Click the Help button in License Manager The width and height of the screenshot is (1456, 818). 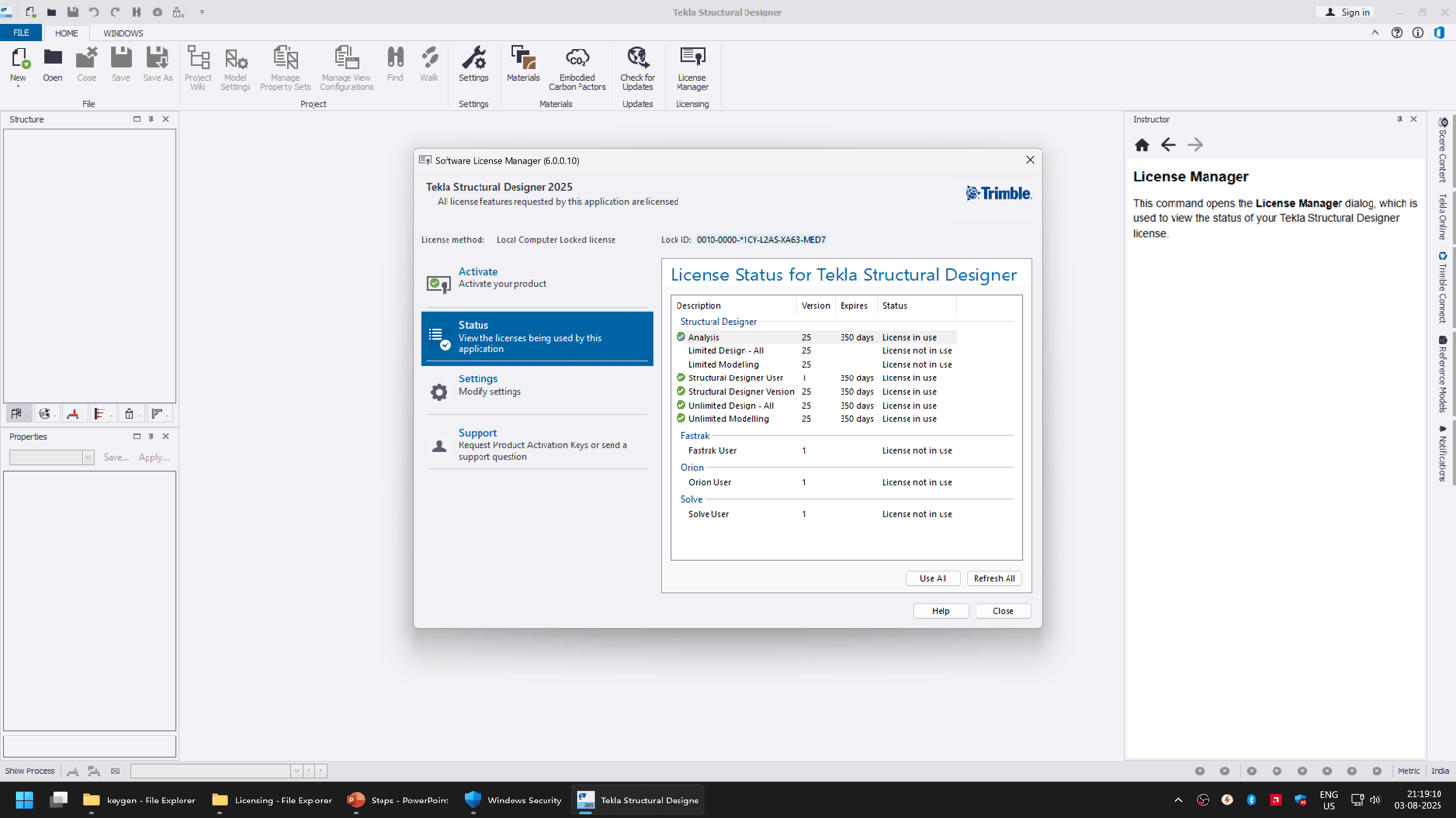pos(941,611)
